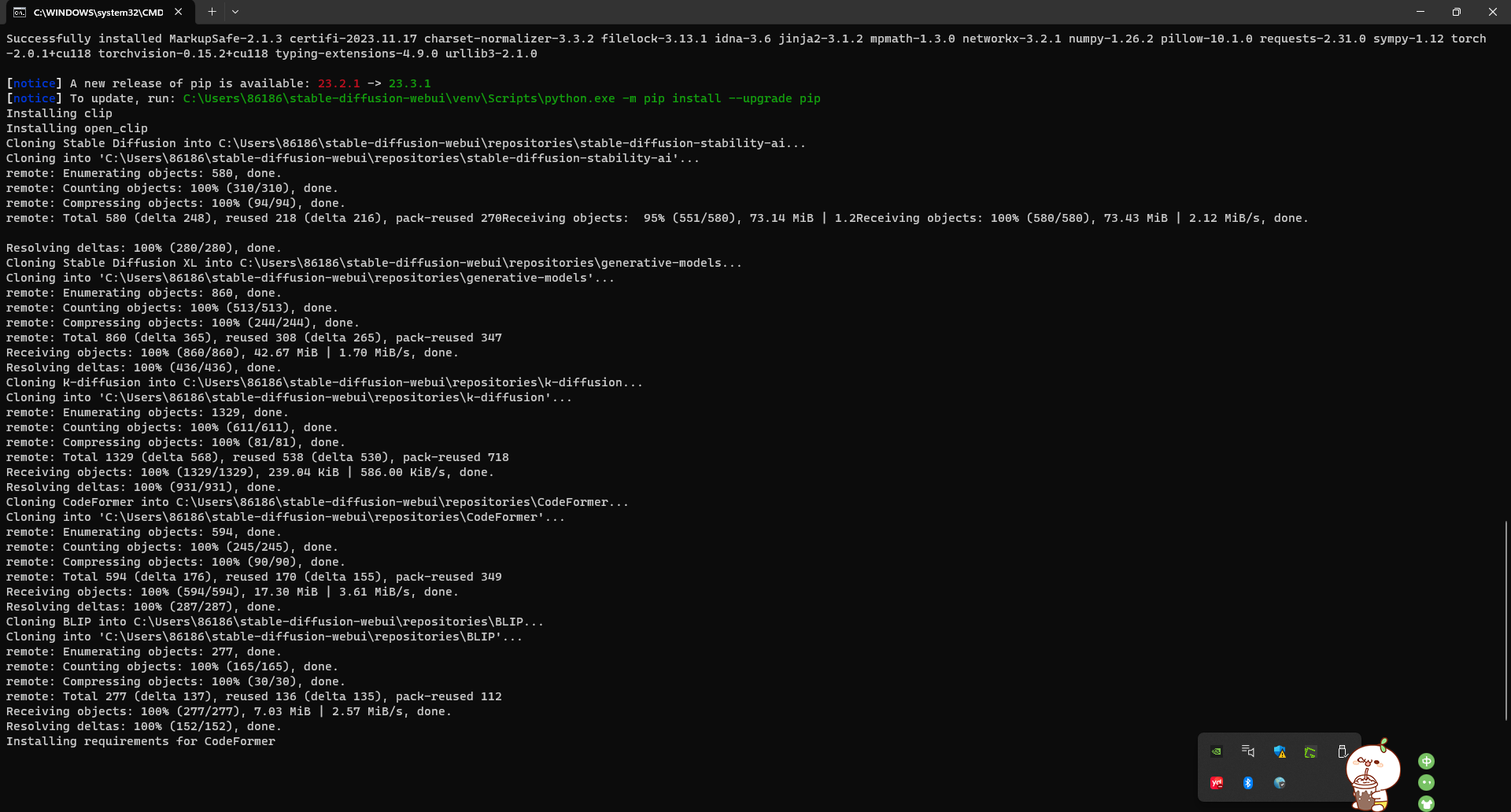Click first blue 'notice' tag
The width and height of the screenshot is (1511, 812).
tap(34, 83)
